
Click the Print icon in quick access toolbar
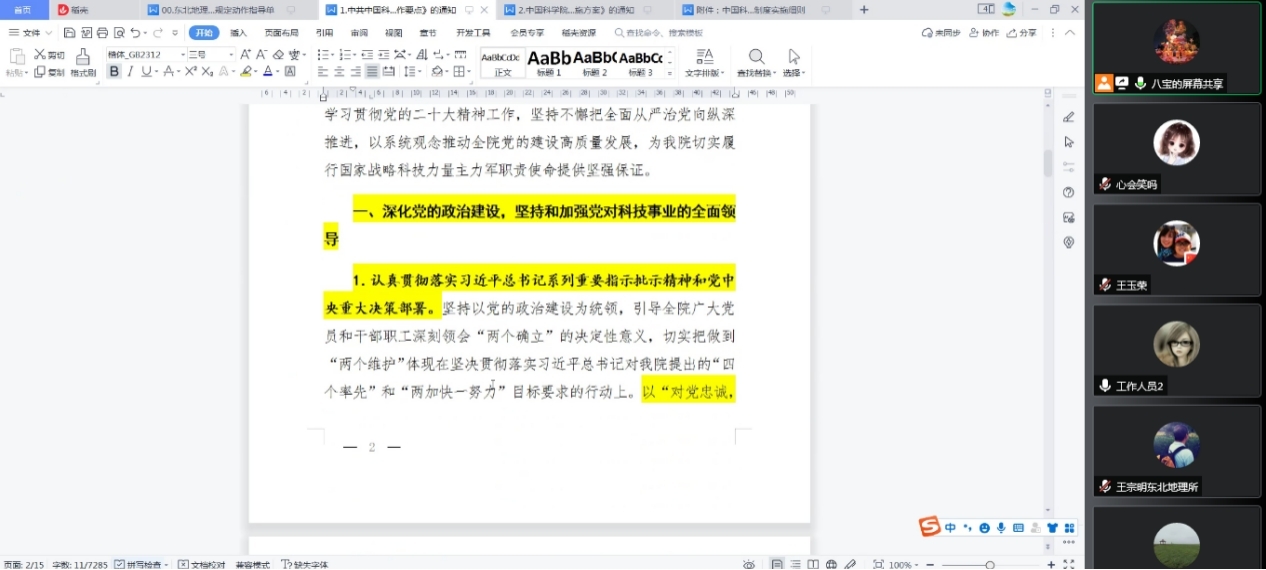point(102,33)
